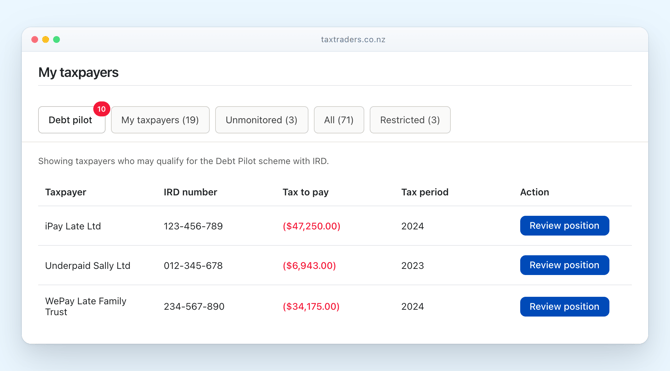Close the window with the red button
Viewport: 670px width, 371px height.
click(35, 39)
